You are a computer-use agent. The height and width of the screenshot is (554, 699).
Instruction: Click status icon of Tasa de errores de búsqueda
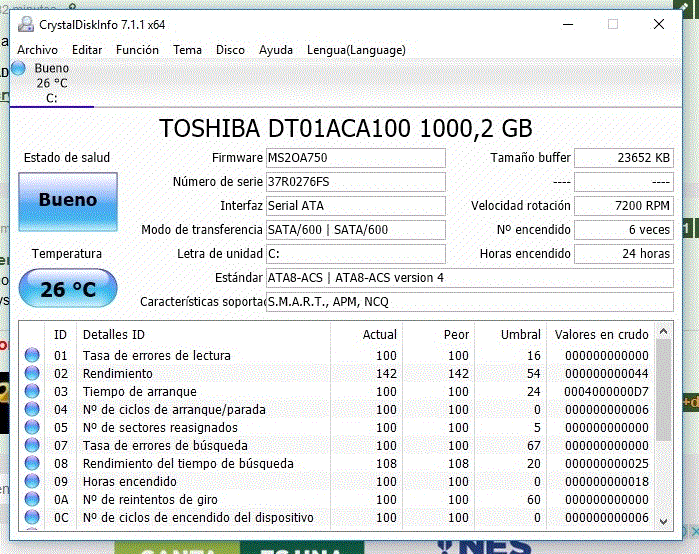32,446
